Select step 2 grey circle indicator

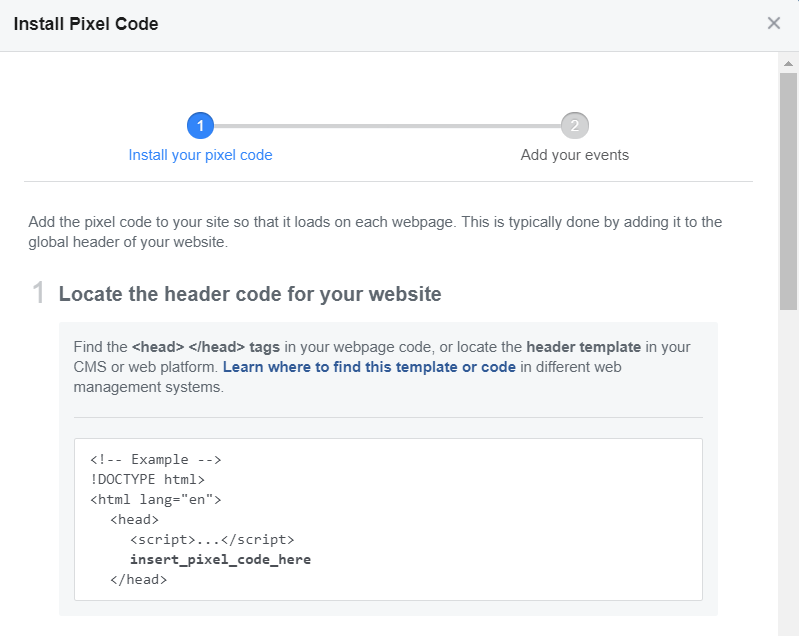[x=575, y=126]
